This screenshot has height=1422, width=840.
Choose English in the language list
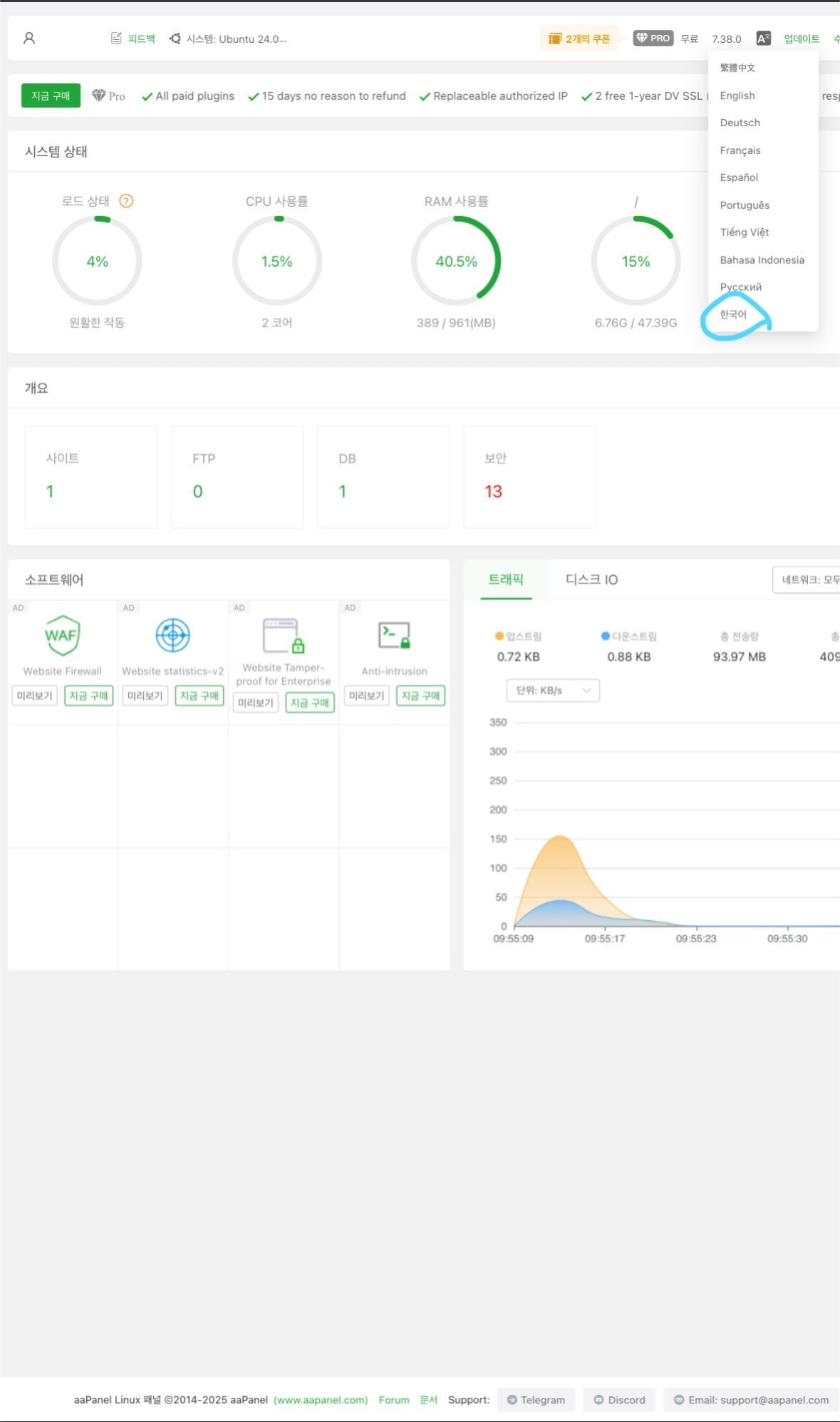(737, 96)
